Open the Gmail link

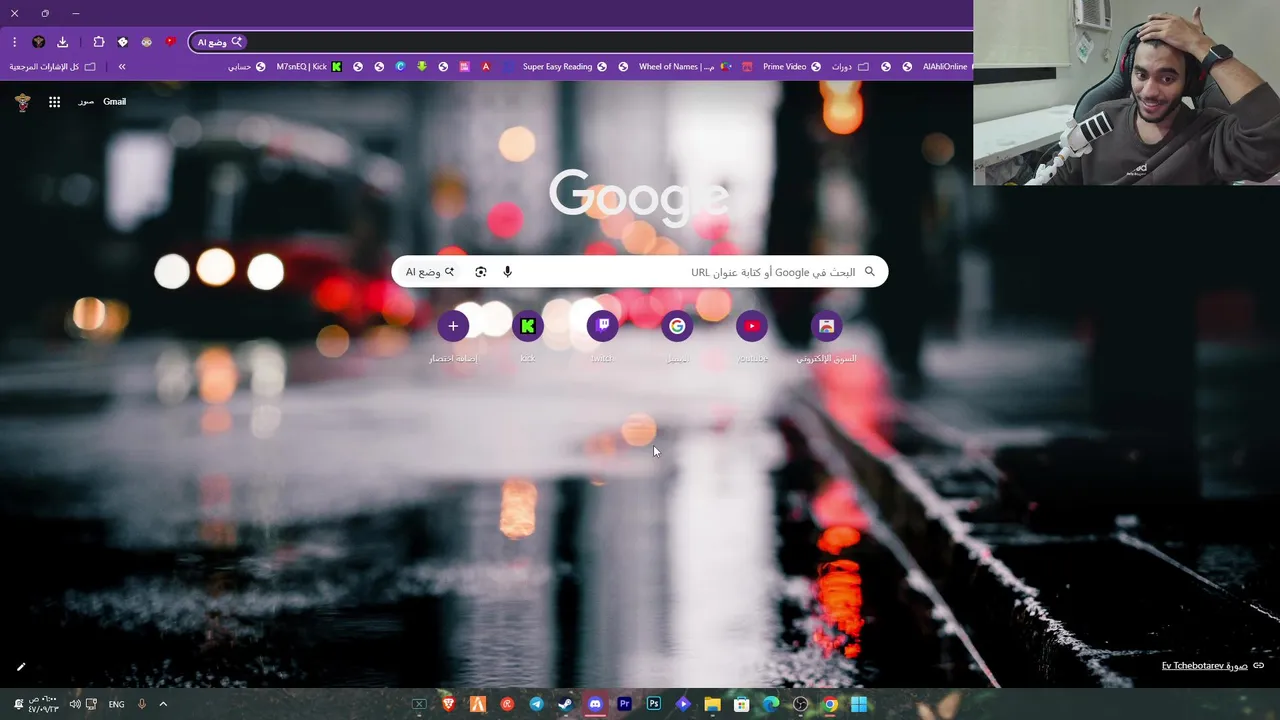coord(114,102)
